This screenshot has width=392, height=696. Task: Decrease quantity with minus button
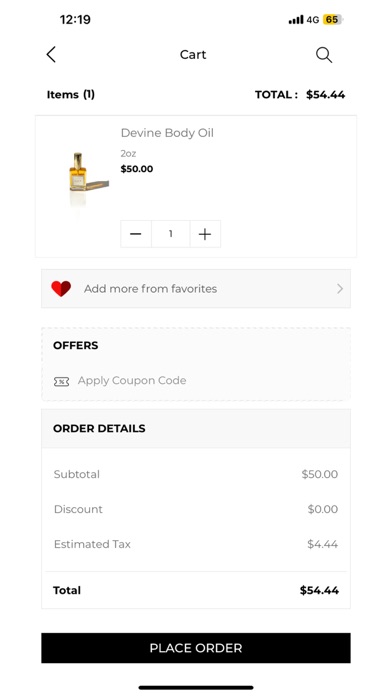136,234
